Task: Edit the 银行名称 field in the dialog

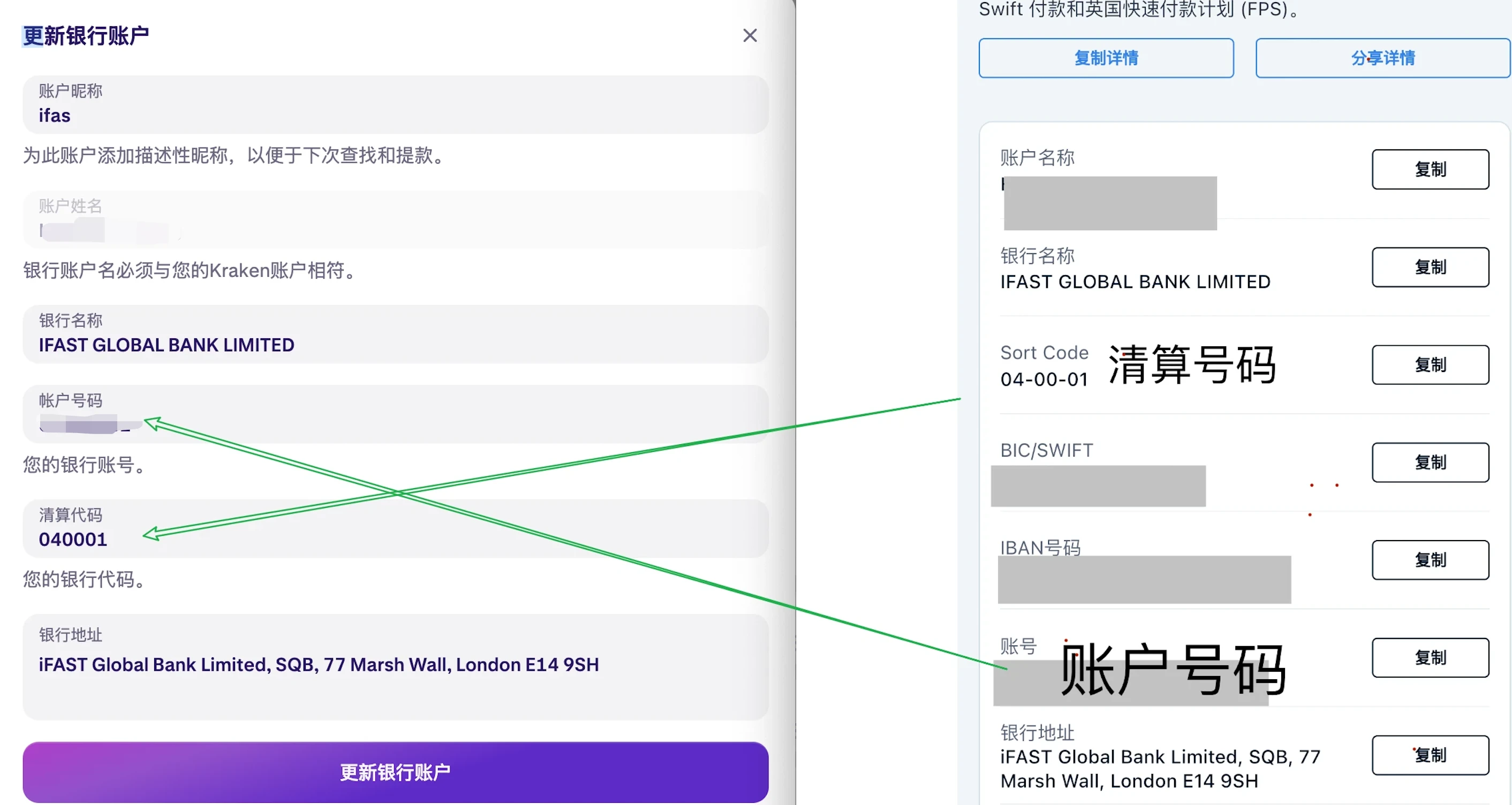Action: [396, 334]
